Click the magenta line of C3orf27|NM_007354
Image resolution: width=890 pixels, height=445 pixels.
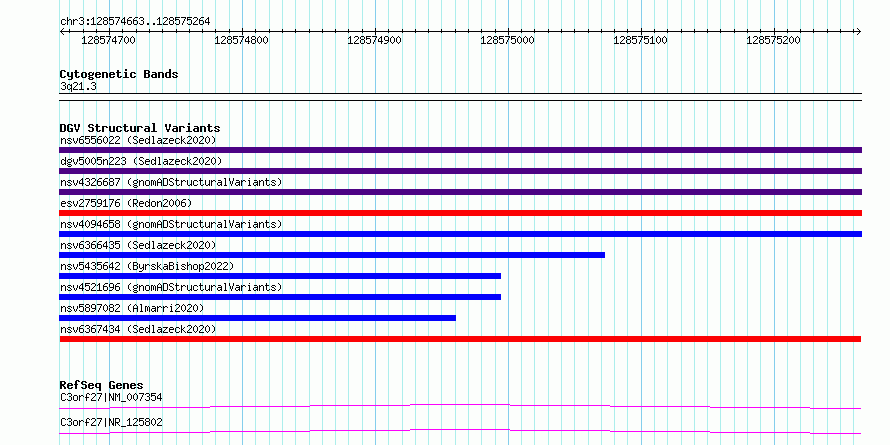point(460,406)
